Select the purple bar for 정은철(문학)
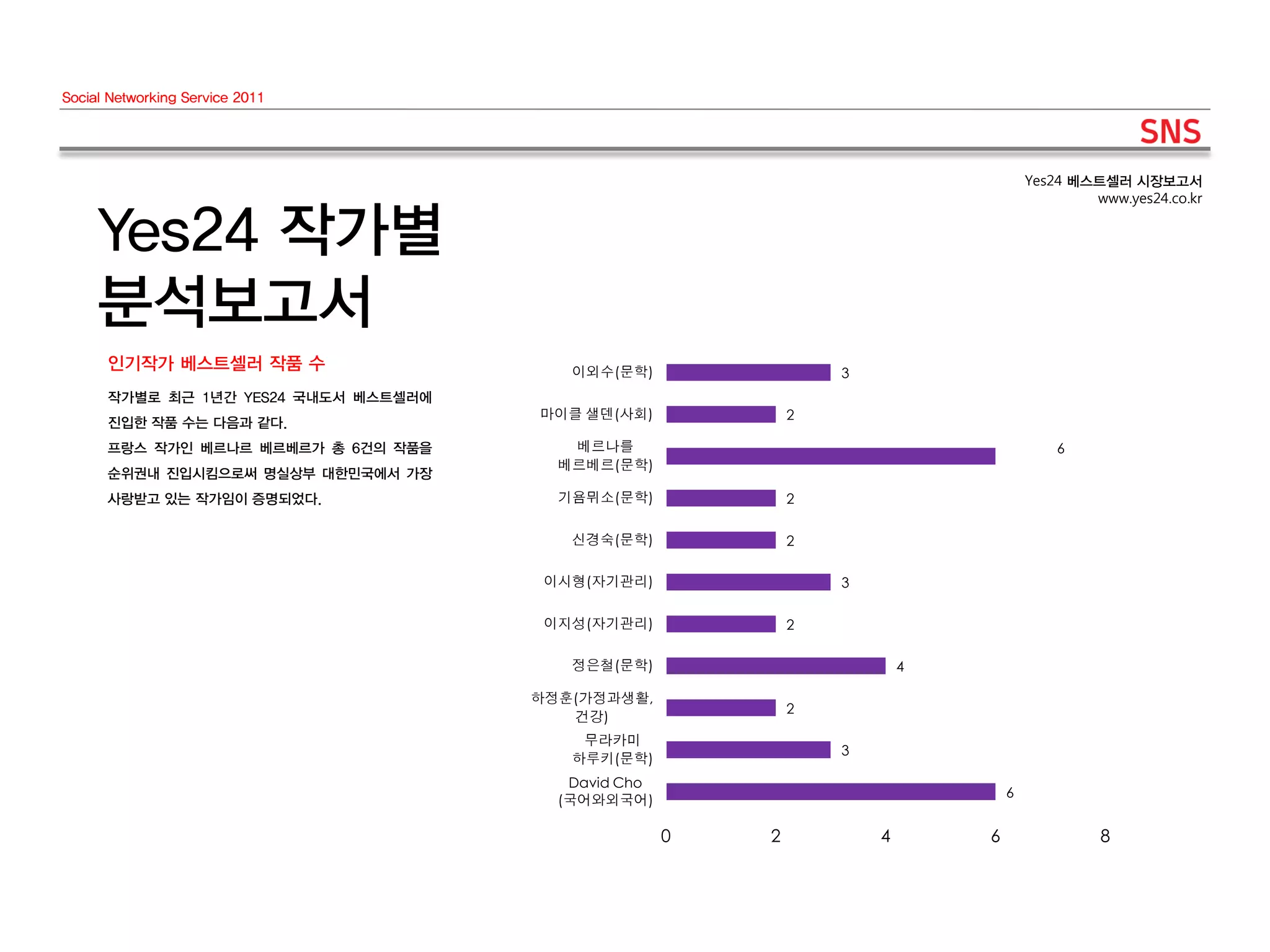Image resolution: width=1270 pixels, height=952 pixels. tap(776, 666)
